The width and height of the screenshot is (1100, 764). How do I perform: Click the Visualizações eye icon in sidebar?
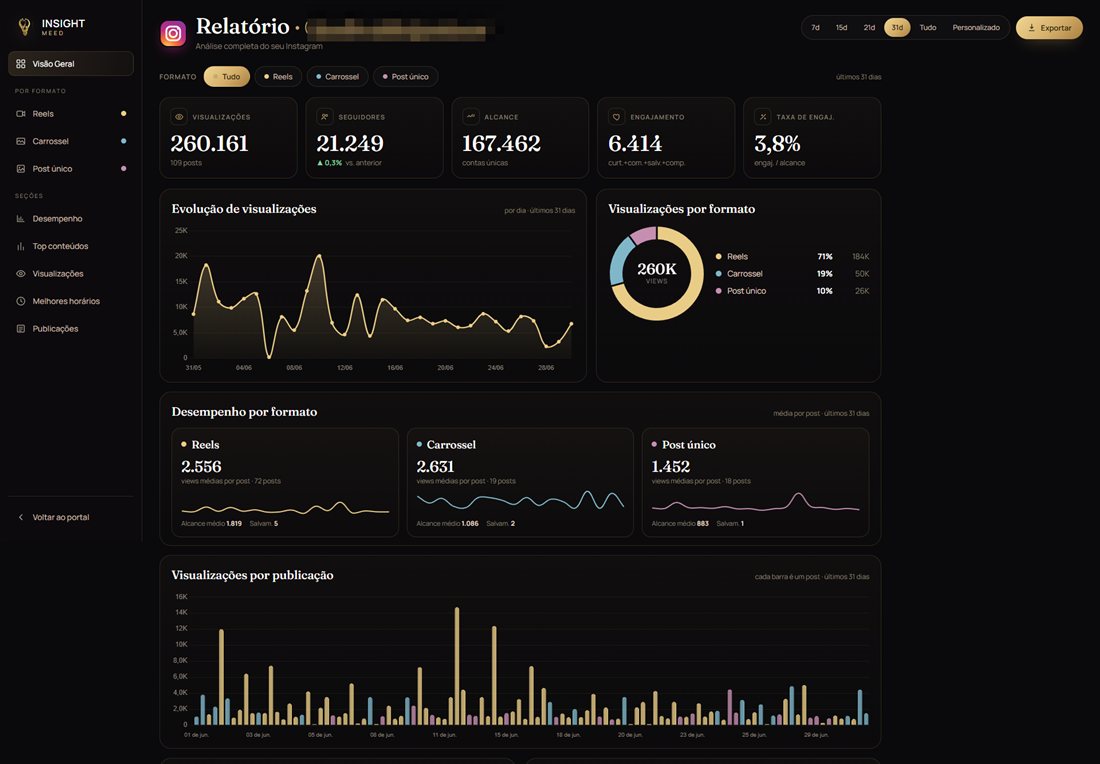point(21,274)
